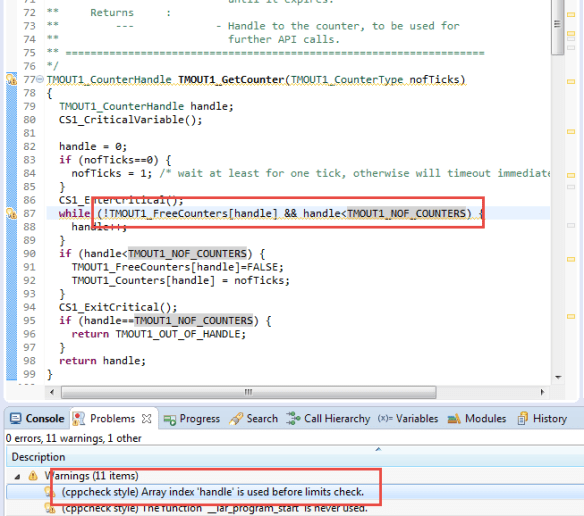Click overview ruler marker beside line 81
The width and height of the screenshot is (584, 516).
[x=571, y=132]
